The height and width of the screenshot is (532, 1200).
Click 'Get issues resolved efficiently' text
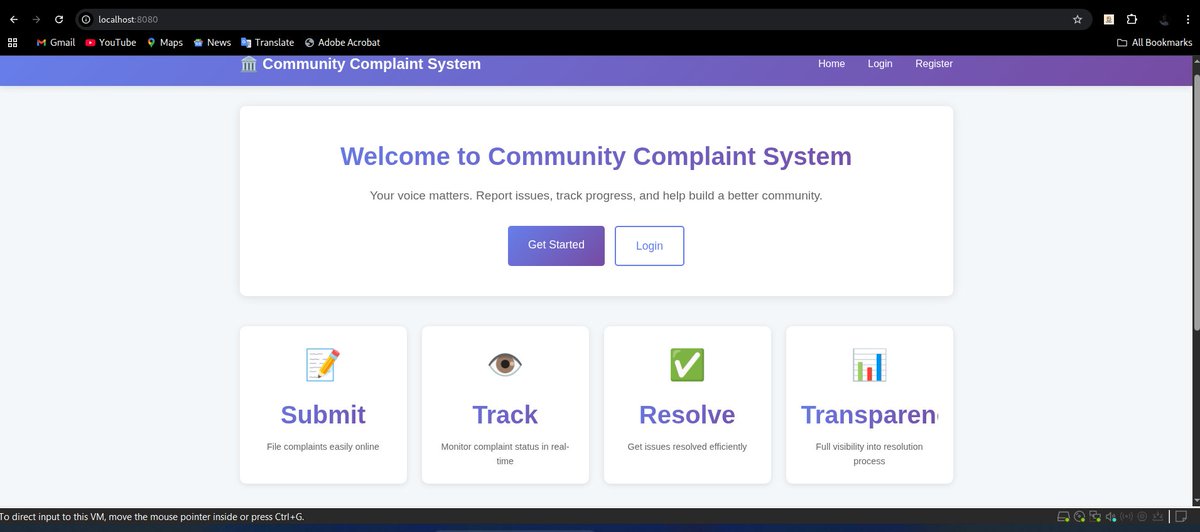(687, 447)
